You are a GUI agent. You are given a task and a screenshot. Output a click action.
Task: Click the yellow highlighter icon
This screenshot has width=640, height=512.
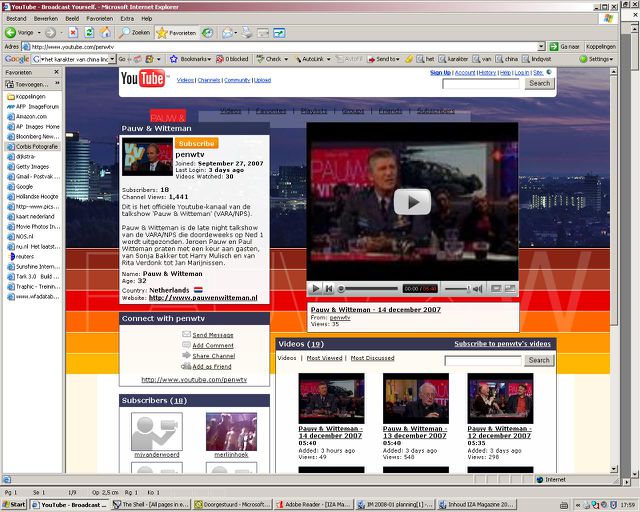pos(409,59)
